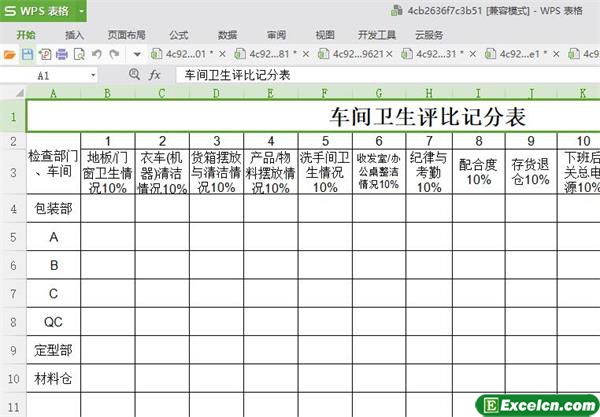Open the 插入 ribbon tab
This screenshot has width=600, height=417.
point(74,35)
